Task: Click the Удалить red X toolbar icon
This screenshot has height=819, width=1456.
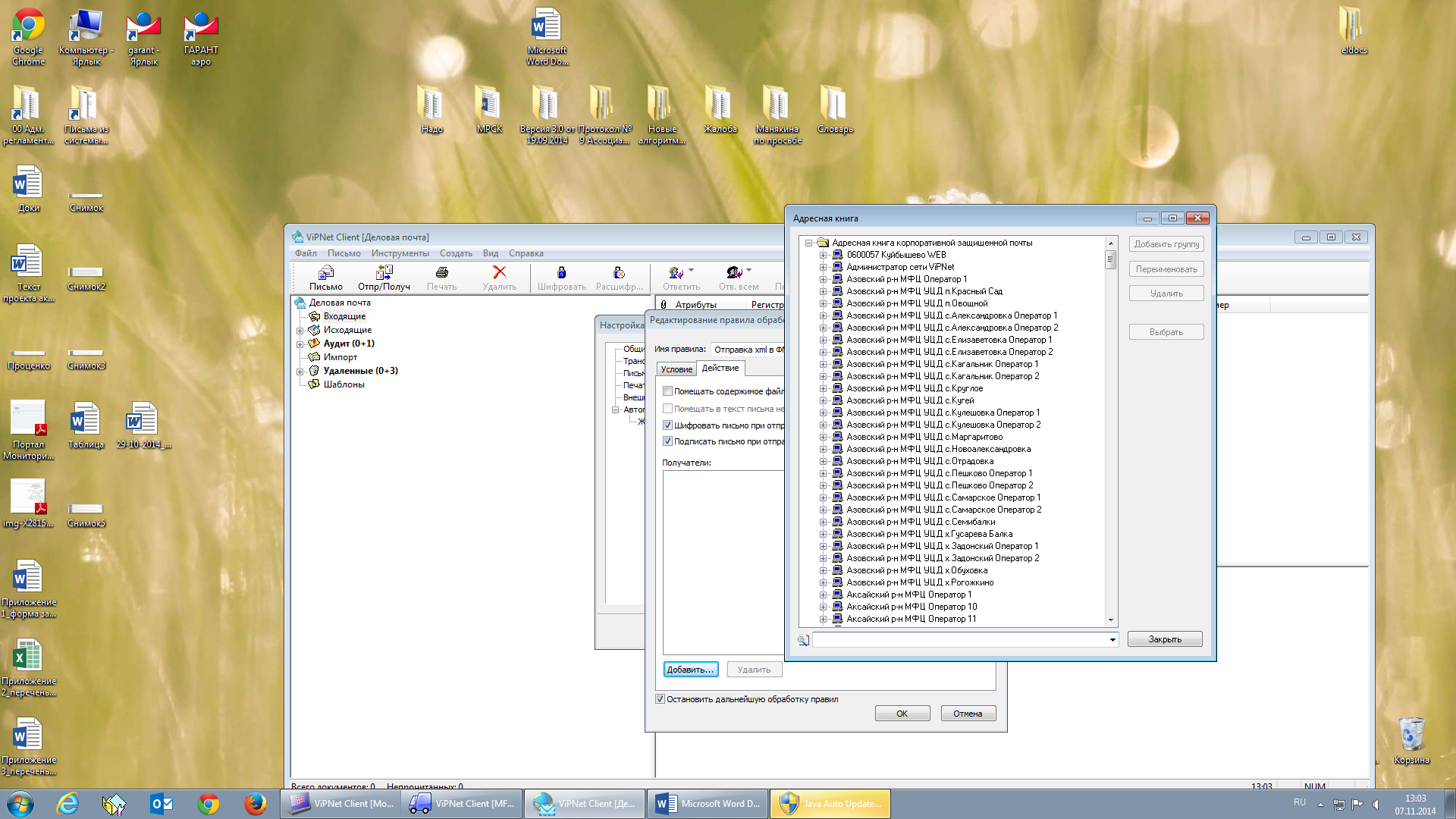Action: pyautogui.click(x=499, y=273)
